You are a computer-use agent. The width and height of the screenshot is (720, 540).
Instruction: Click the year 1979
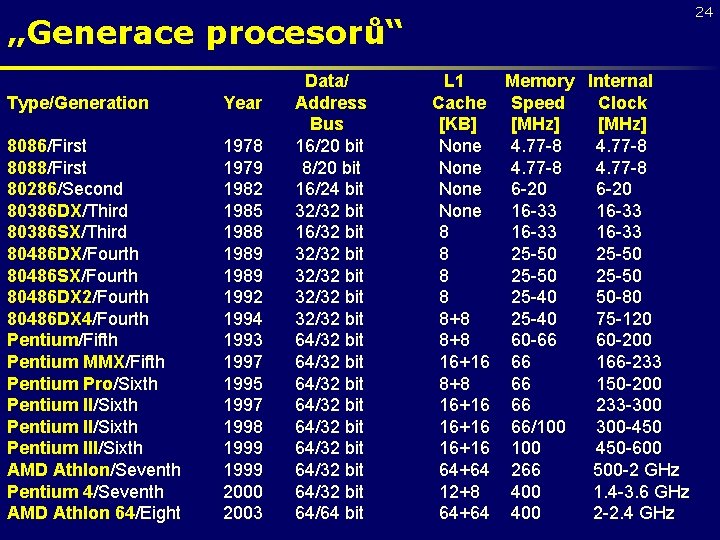243,168
